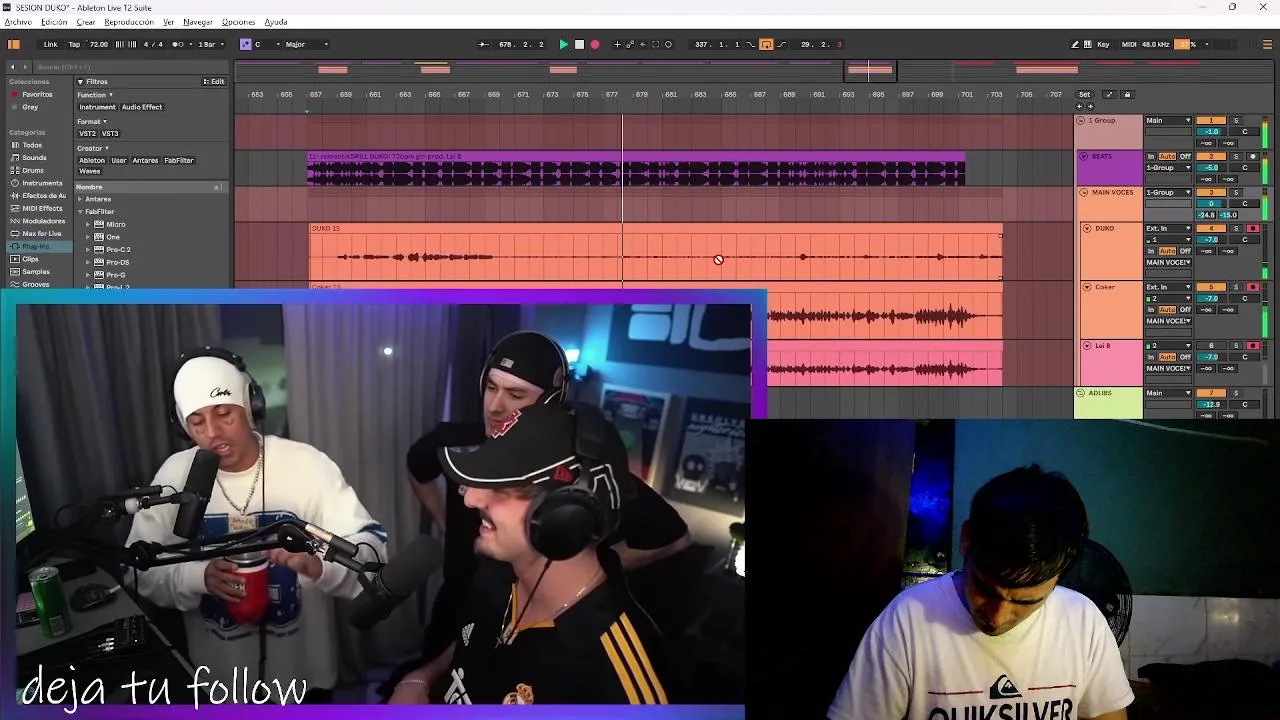Enable the arrangement Loop switch

(766, 44)
